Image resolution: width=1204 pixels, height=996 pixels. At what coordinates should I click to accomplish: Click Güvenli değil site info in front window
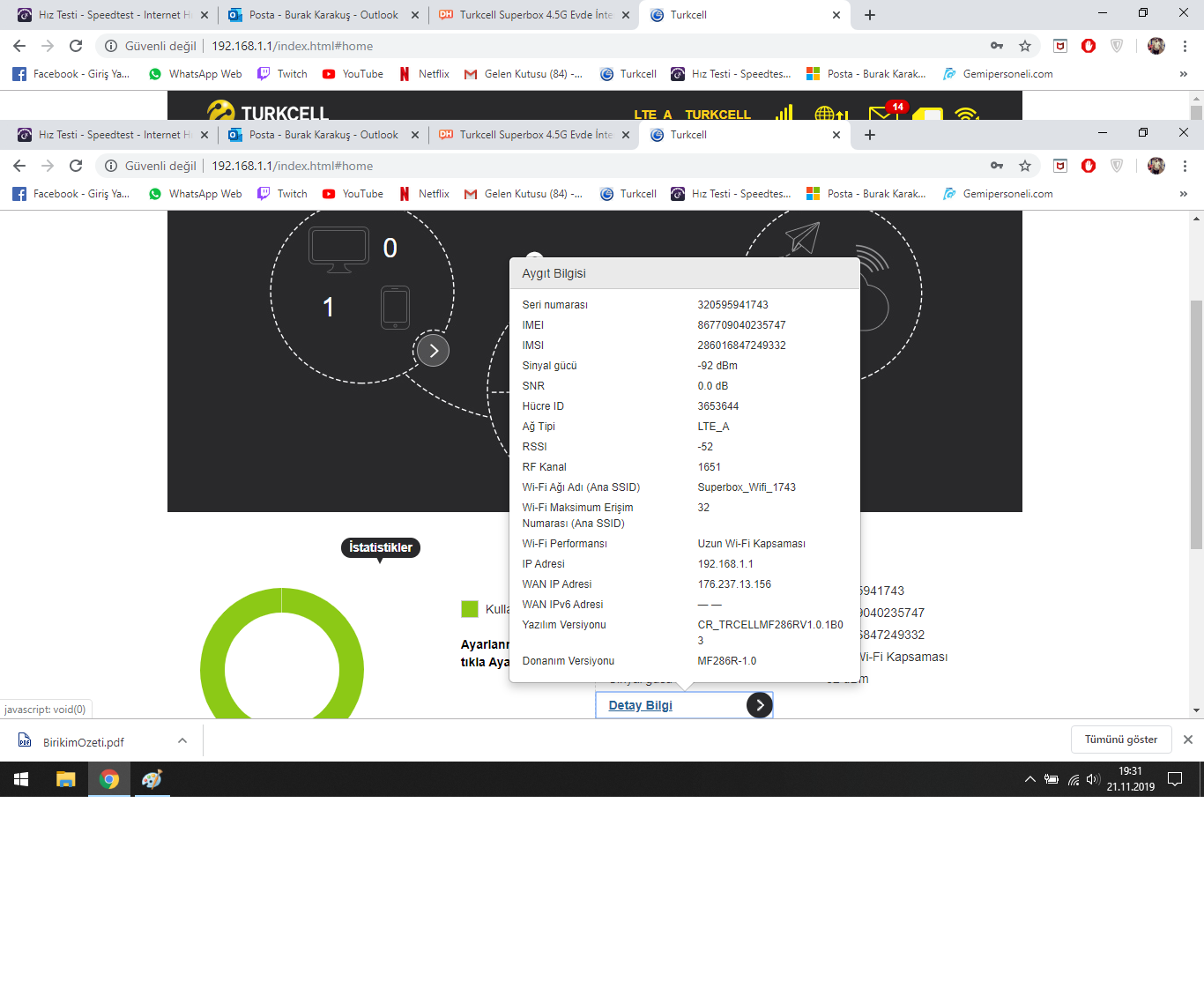pyautogui.click(x=150, y=166)
